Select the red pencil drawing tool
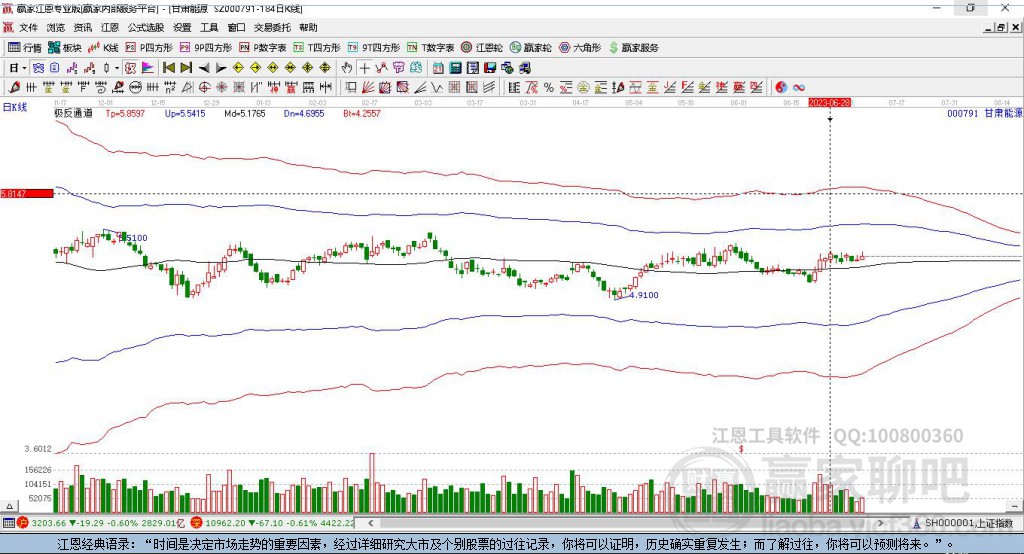1024x554 pixels. tap(14, 88)
